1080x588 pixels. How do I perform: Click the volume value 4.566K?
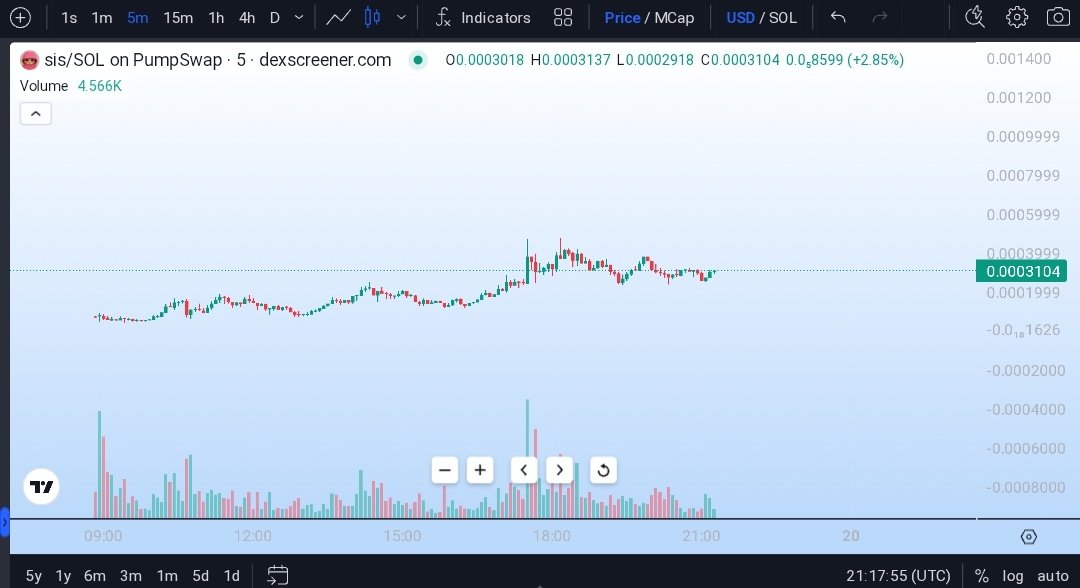click(100, 86)
